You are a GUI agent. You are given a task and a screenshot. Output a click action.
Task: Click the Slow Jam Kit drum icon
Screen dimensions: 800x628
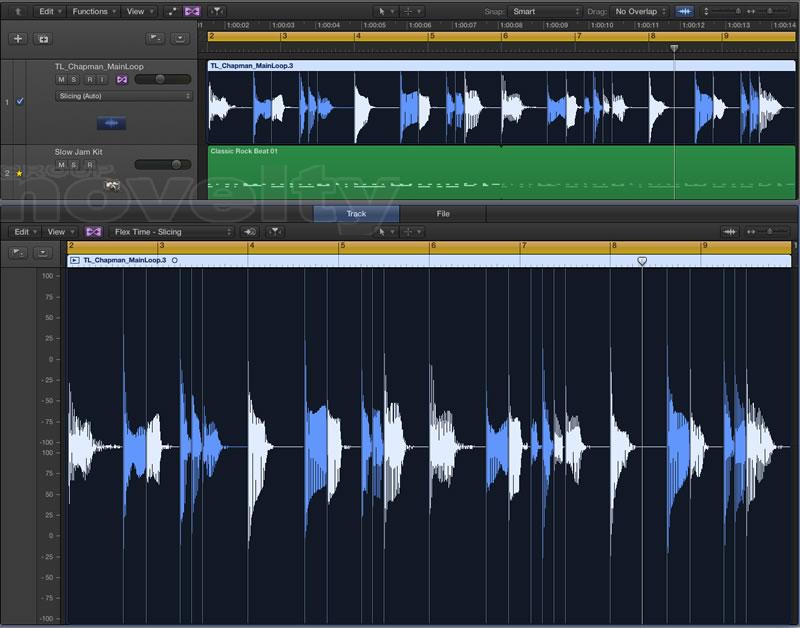coord(113,185)
